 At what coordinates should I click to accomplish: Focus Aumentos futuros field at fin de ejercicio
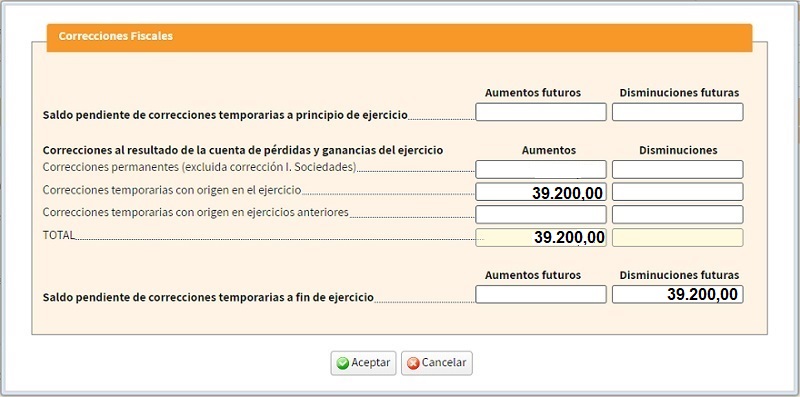pos(541,294)
